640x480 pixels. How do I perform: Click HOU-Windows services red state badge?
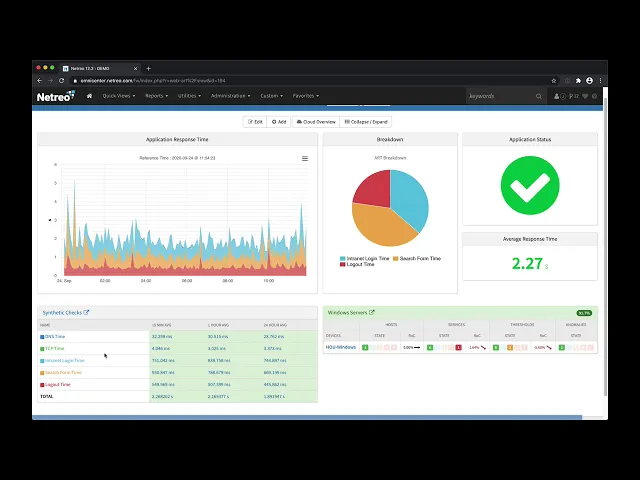click(x=458, y=347)
